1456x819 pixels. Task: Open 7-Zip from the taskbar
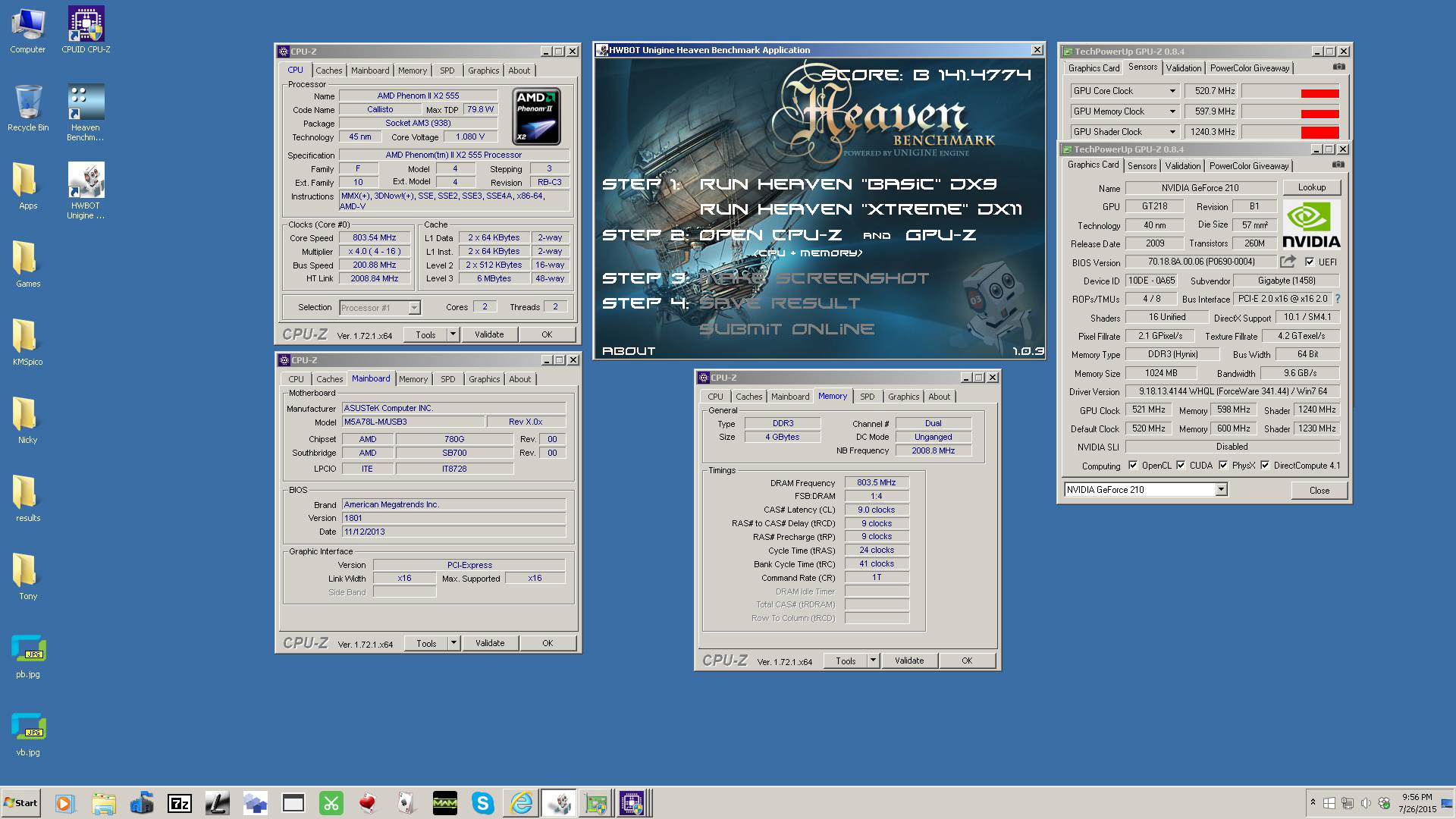pos(180,803)
